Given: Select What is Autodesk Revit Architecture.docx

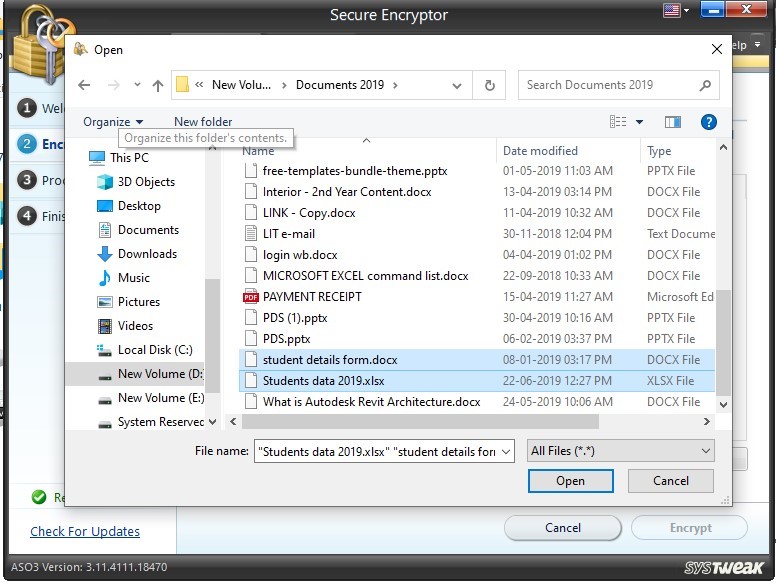Looking at the screenshot, I should point(477,402).
